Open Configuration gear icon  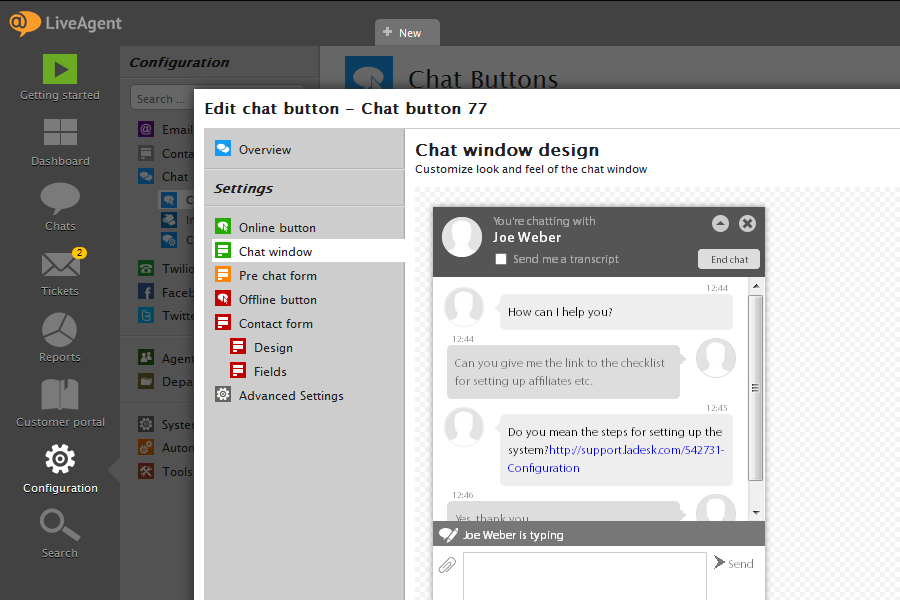point(60,459)
